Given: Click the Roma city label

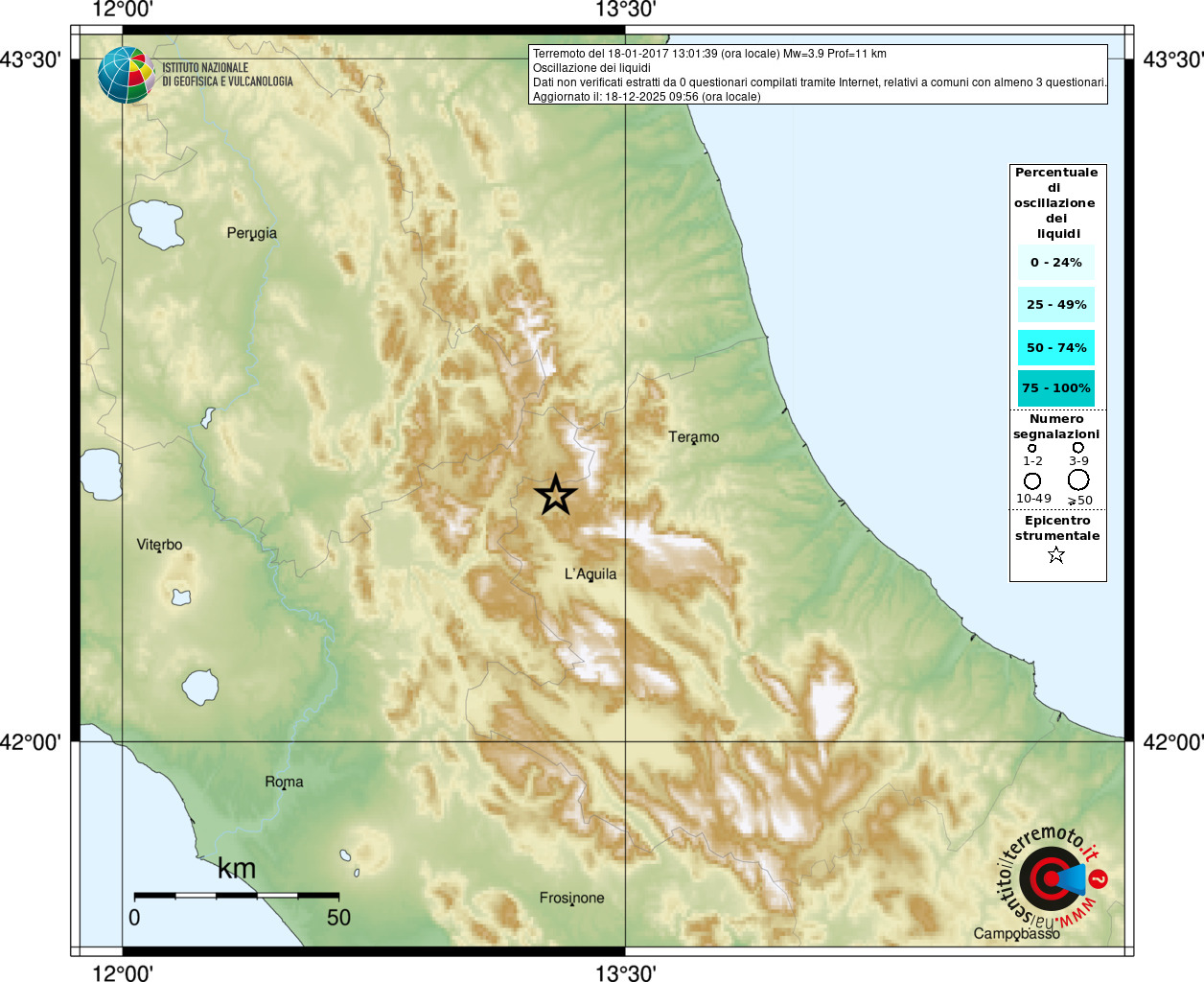Looking at the screenshot, I should pos(284,783).
